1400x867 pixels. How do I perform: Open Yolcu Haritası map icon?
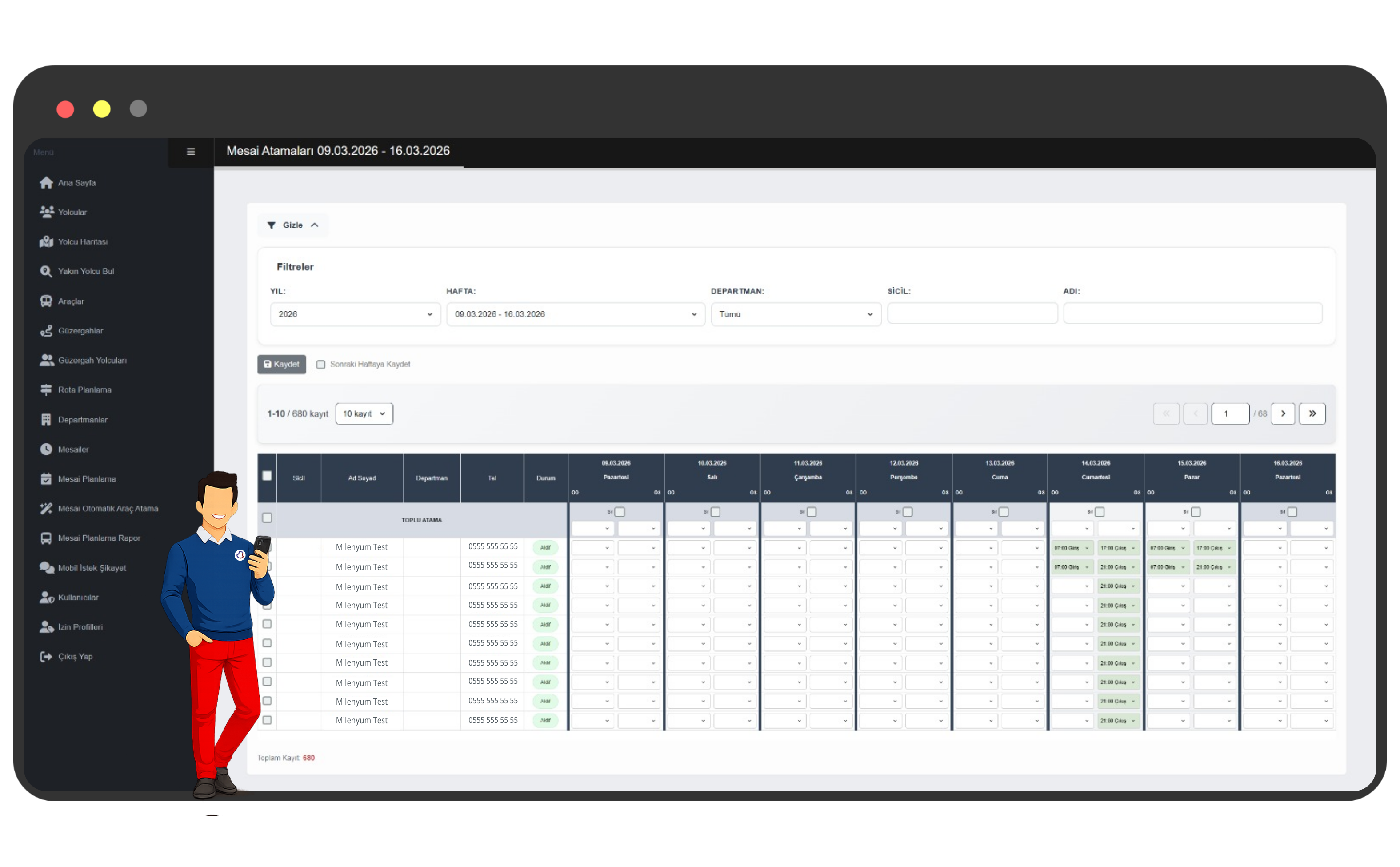point(46,242)
